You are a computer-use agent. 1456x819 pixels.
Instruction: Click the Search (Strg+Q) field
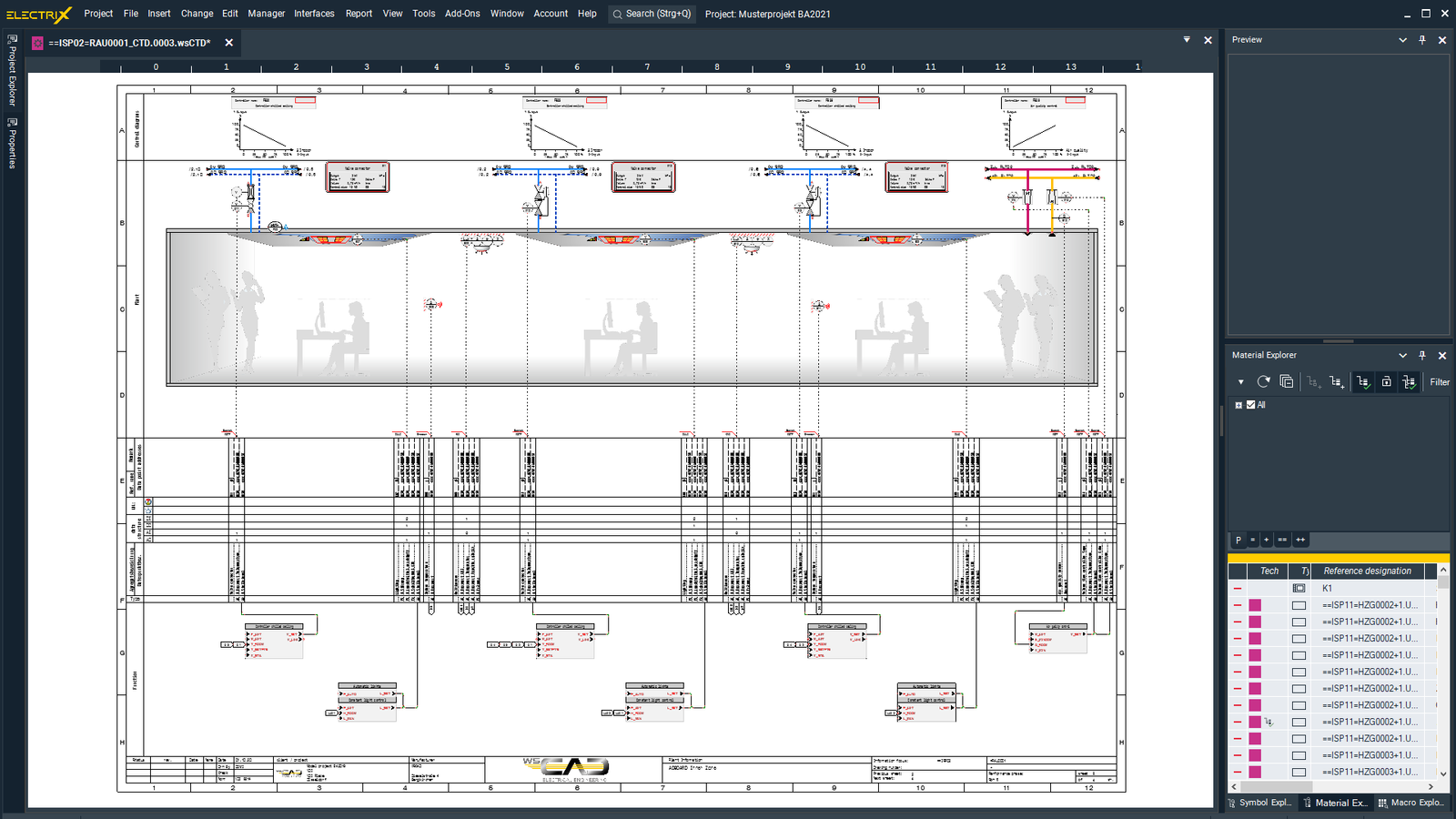coord(652,14)
